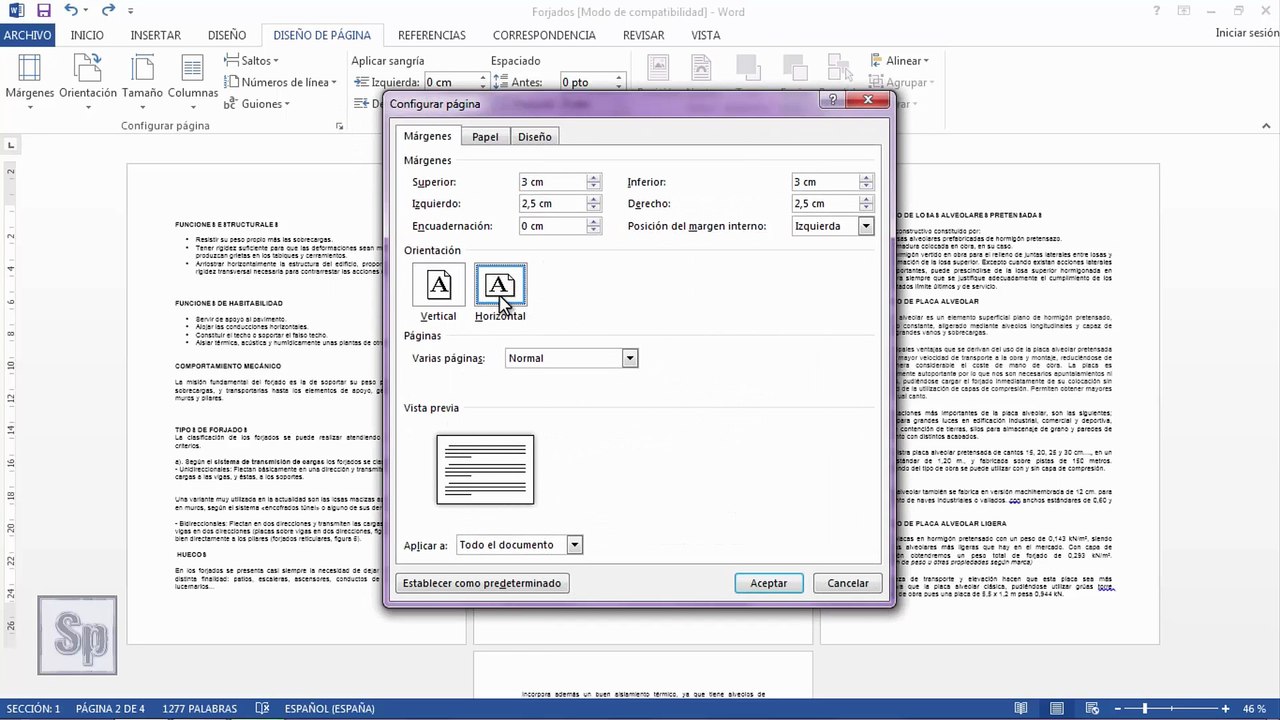This screenshot has height=720, width=1280.
Task: Open the Saltos breaks menu
Action: coord(250,61)
